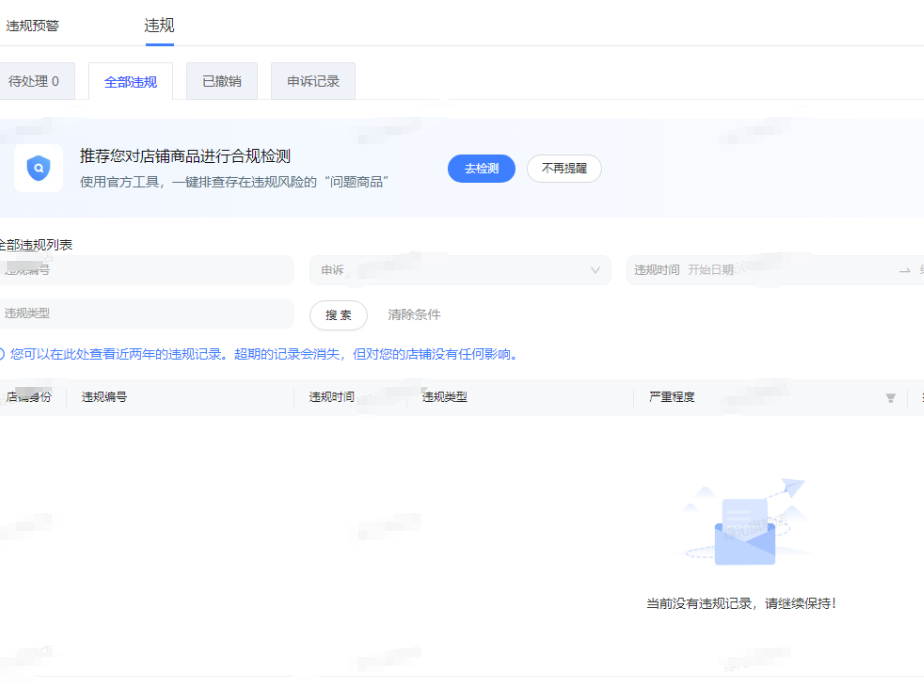924x700 pixels.
Task: Click the filter icon in 严重程度 column
Action: click(x=890, y=398)
